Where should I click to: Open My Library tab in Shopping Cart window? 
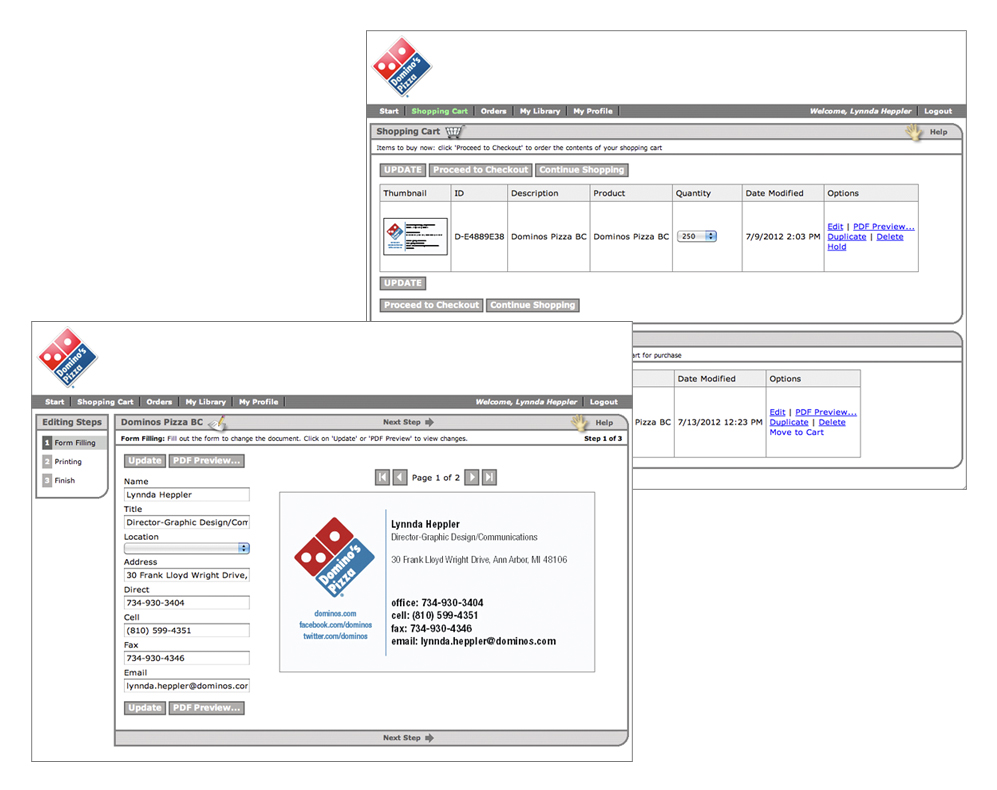click(x=540, y=111)
